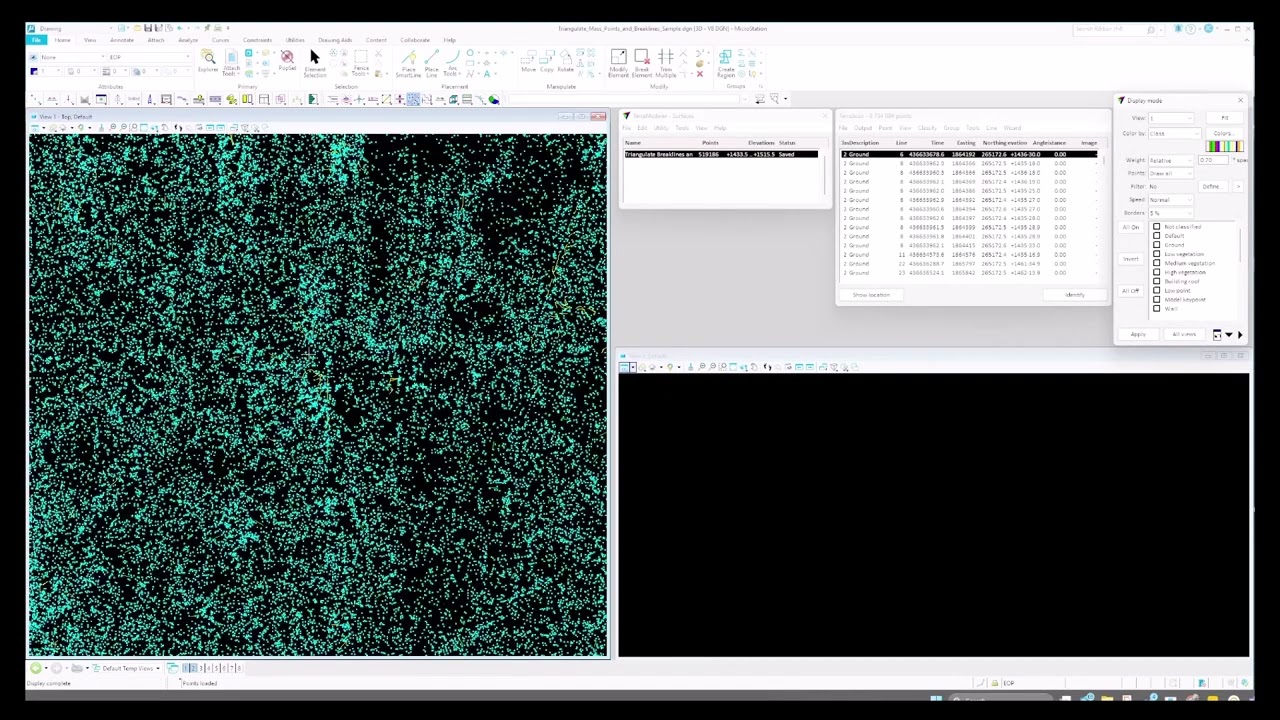Screen dimensions: 1280x720
Task: Select the Break Element tool
Action: click(x=642, y=63)
